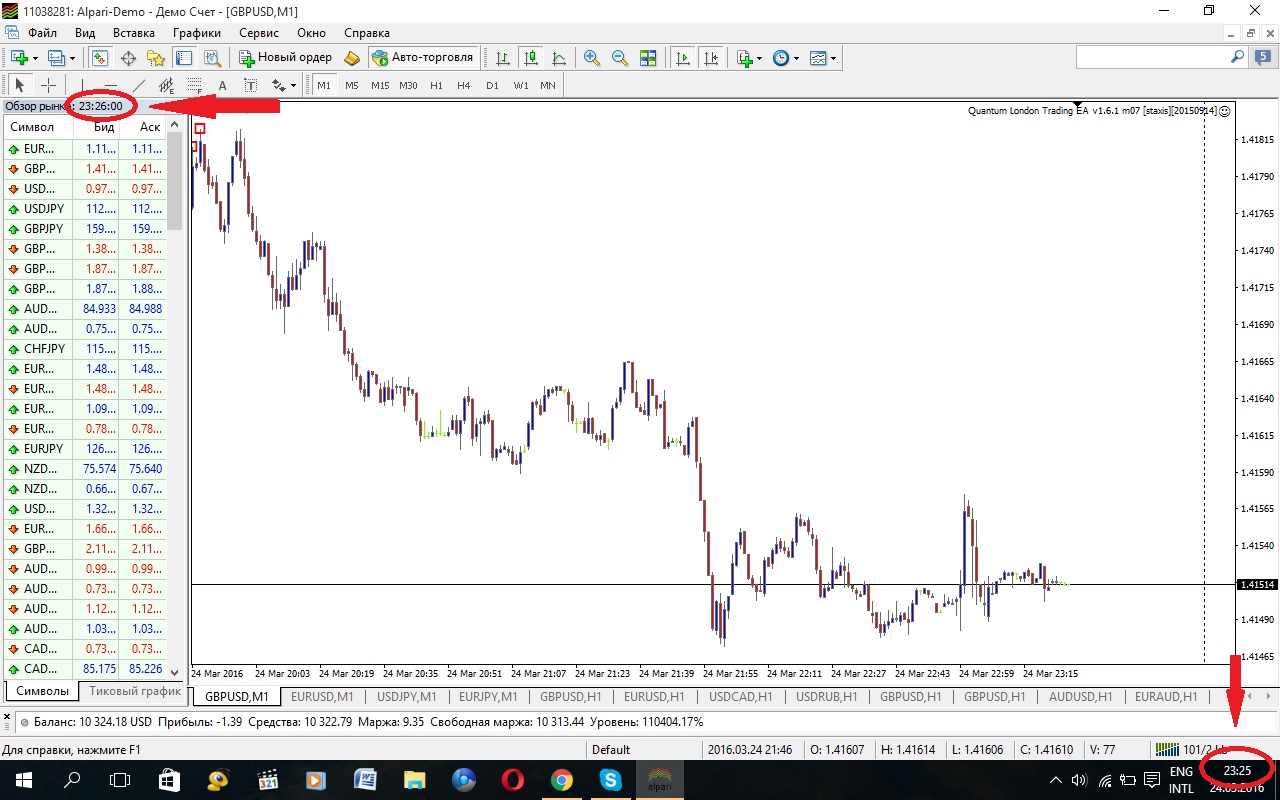This screenshot has width=1280, height=800.
Task: Switch chart to line chart style
Action: 559,58
